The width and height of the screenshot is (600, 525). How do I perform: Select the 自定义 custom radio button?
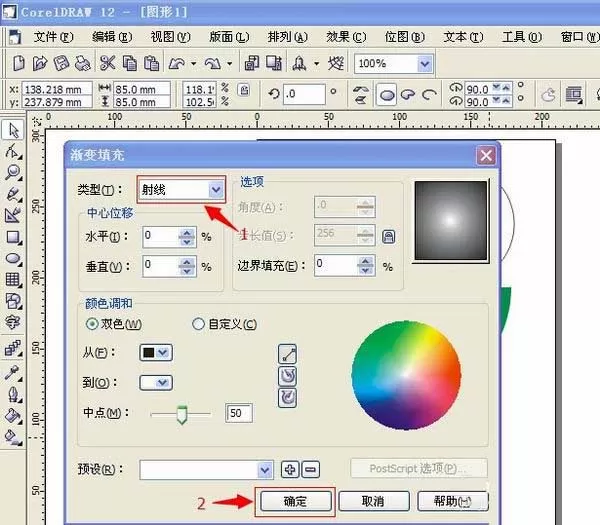coord(198,324)
